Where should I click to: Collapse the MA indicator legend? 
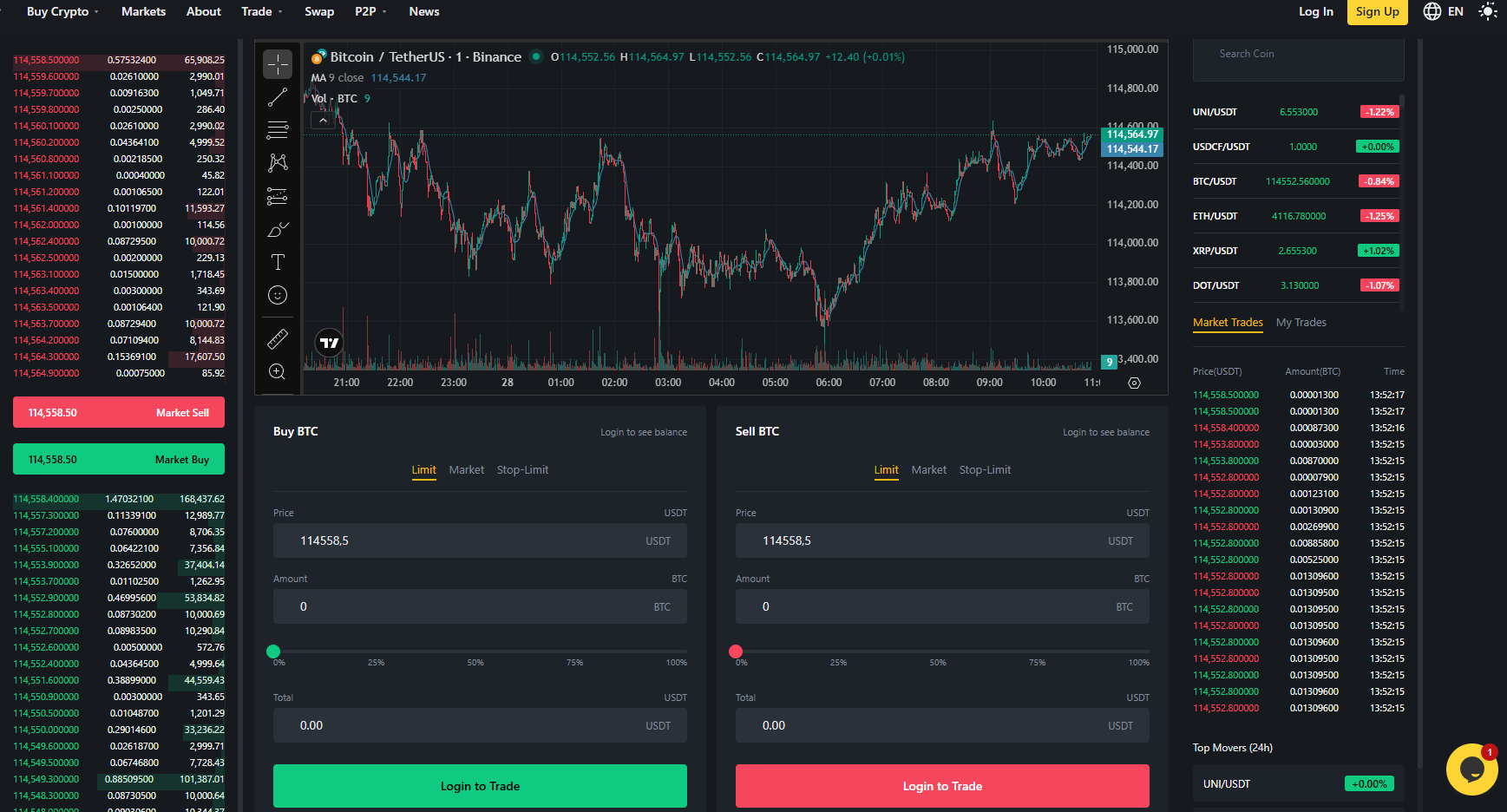322,119
